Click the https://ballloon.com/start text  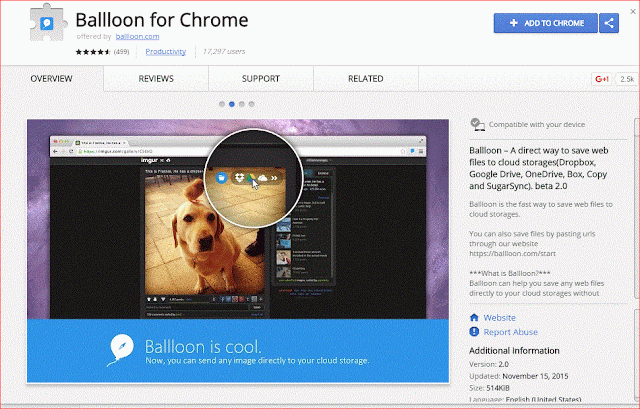[512, 253]
